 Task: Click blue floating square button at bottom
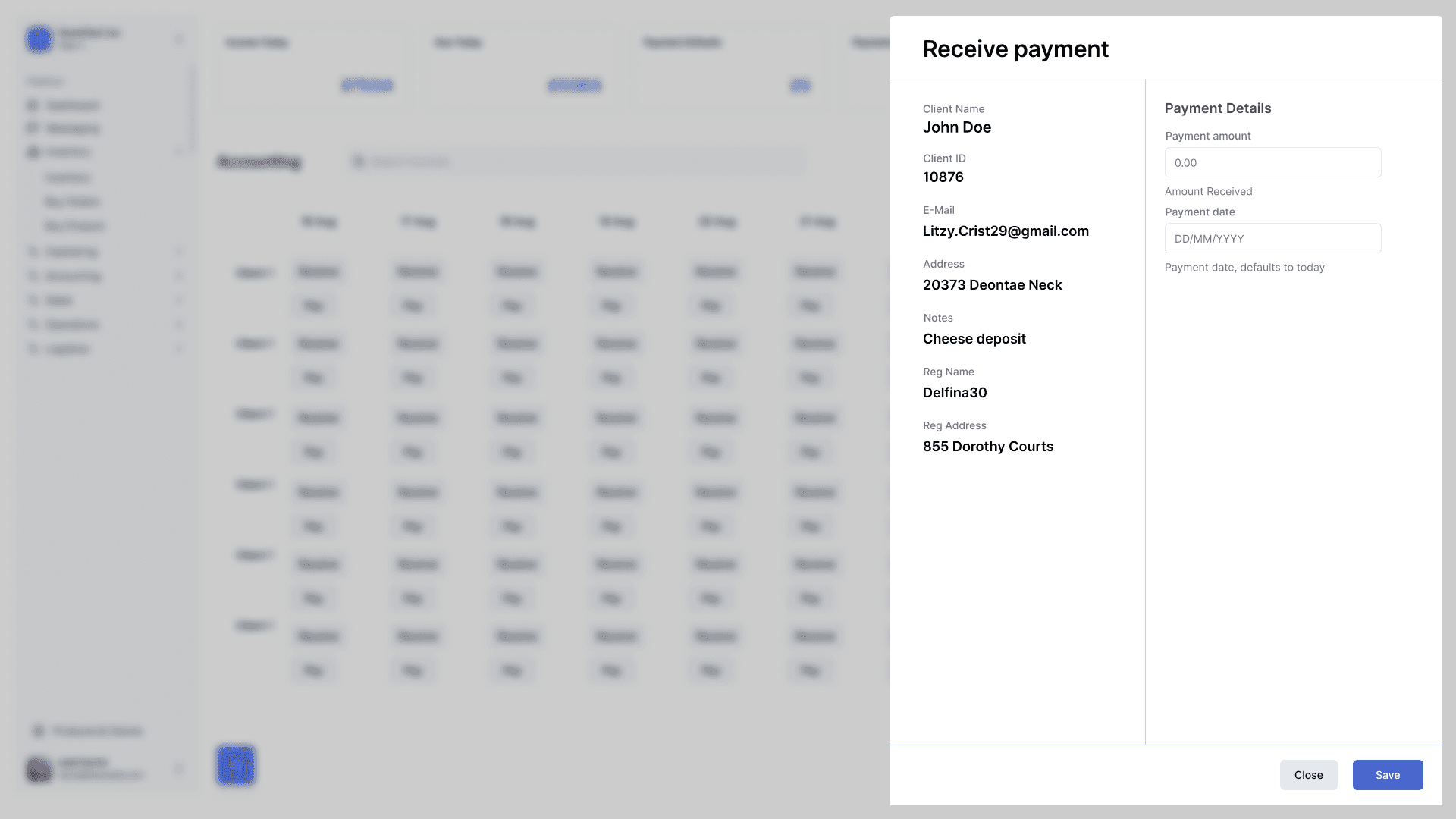(x=236, y=765)
